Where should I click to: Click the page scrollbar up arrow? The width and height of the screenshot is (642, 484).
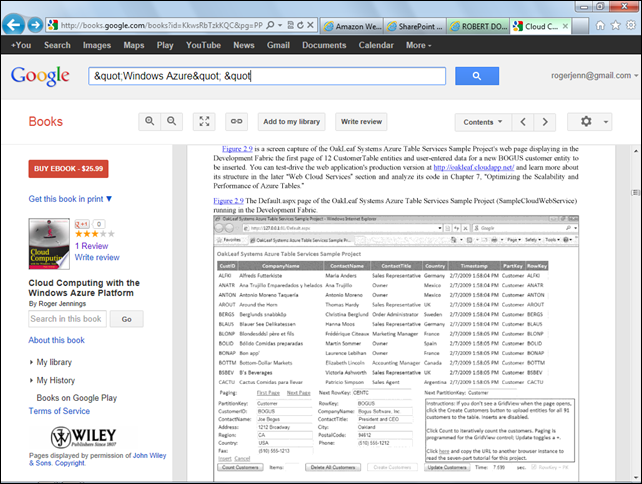(635, 150)
